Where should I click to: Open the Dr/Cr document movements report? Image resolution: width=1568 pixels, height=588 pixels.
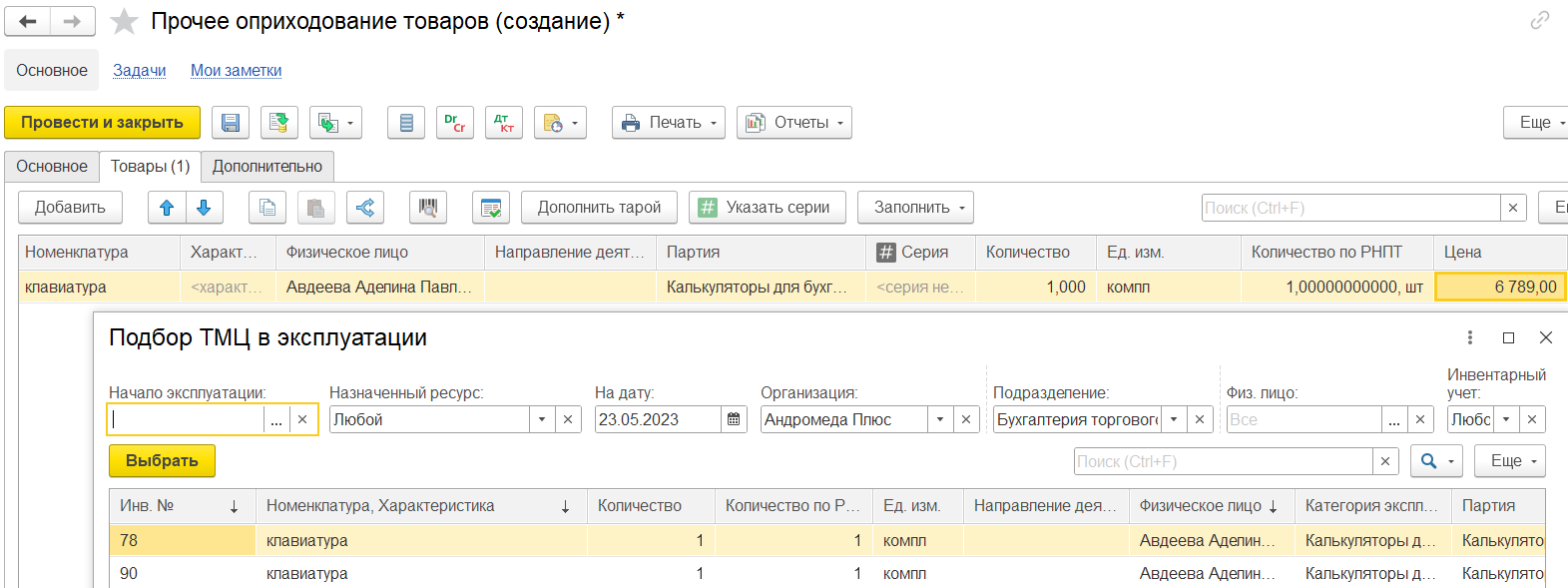click(x=455, y=123)
